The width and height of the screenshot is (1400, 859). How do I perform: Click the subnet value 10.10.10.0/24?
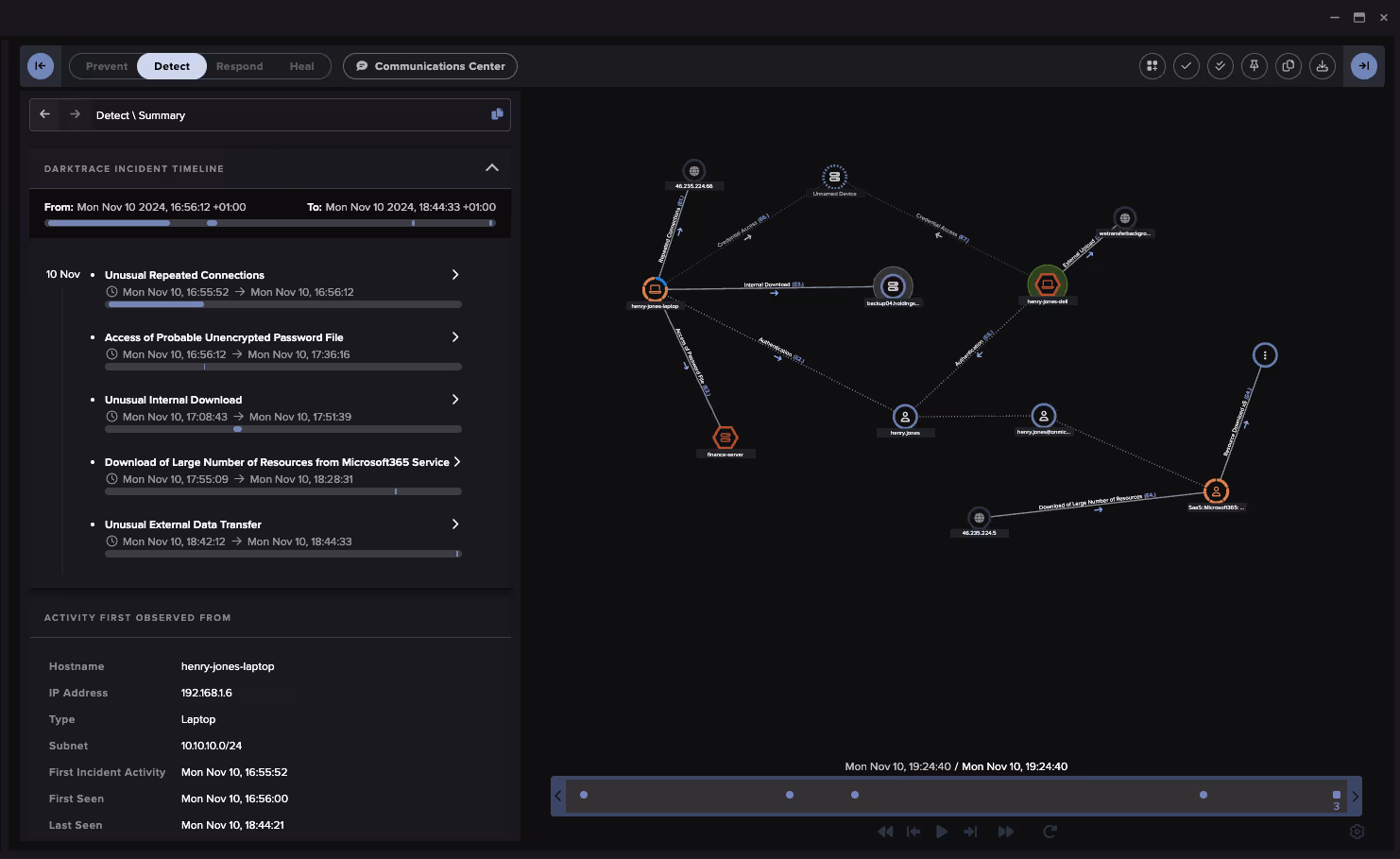[212, 746]
